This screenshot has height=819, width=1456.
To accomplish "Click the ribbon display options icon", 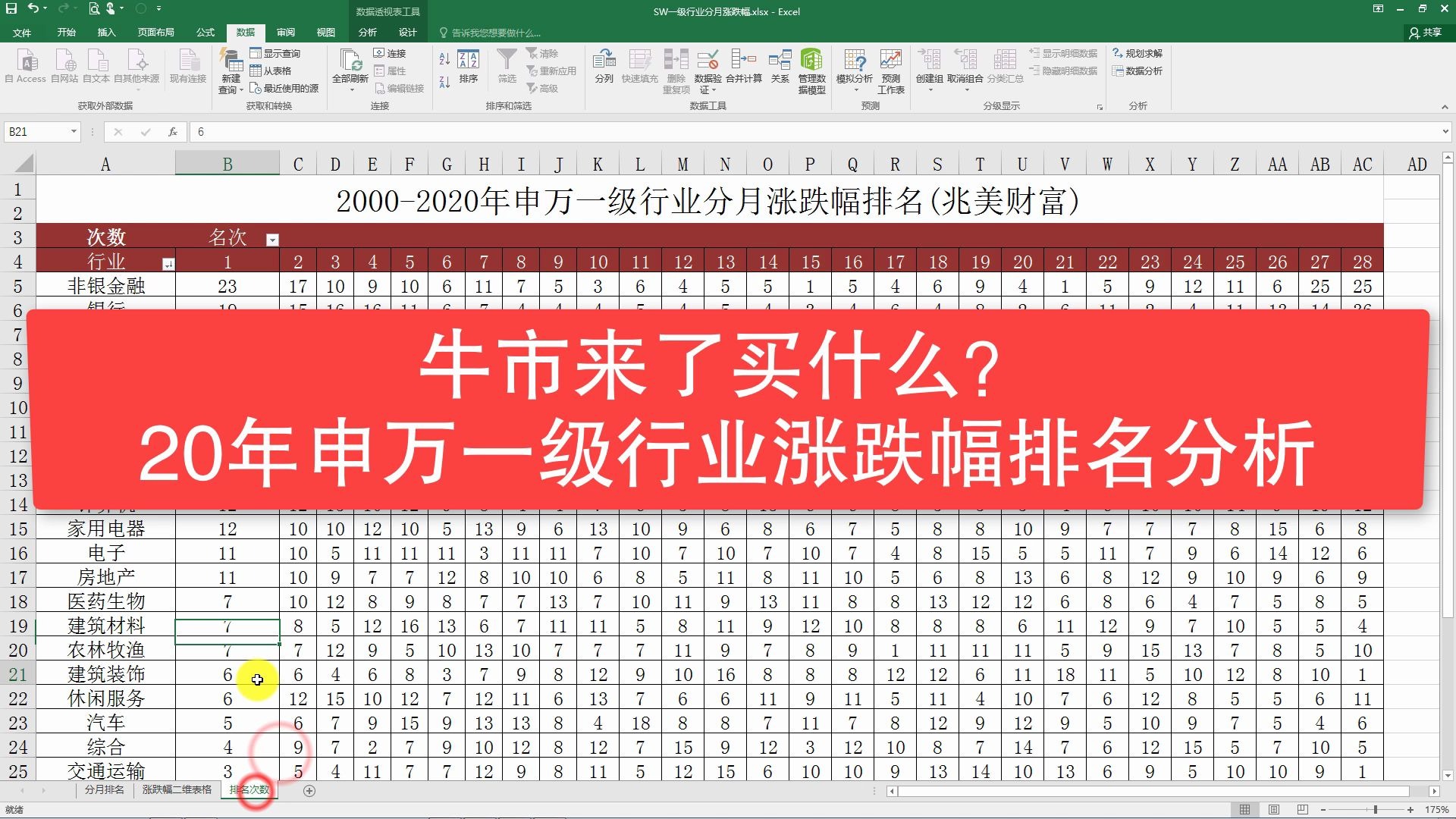I will [x=1377, y=9].
